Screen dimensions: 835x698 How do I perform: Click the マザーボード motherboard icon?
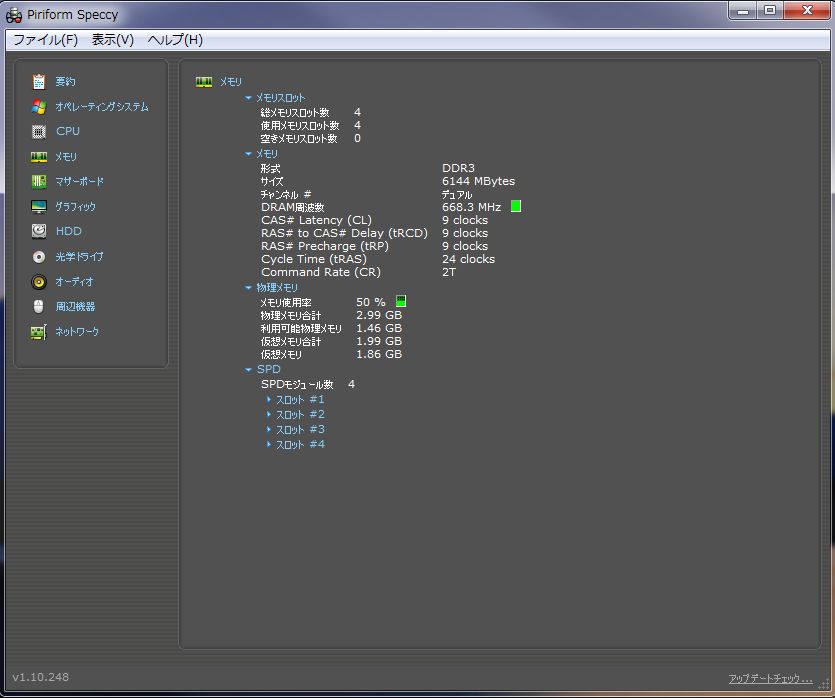(x=39, y=181)
